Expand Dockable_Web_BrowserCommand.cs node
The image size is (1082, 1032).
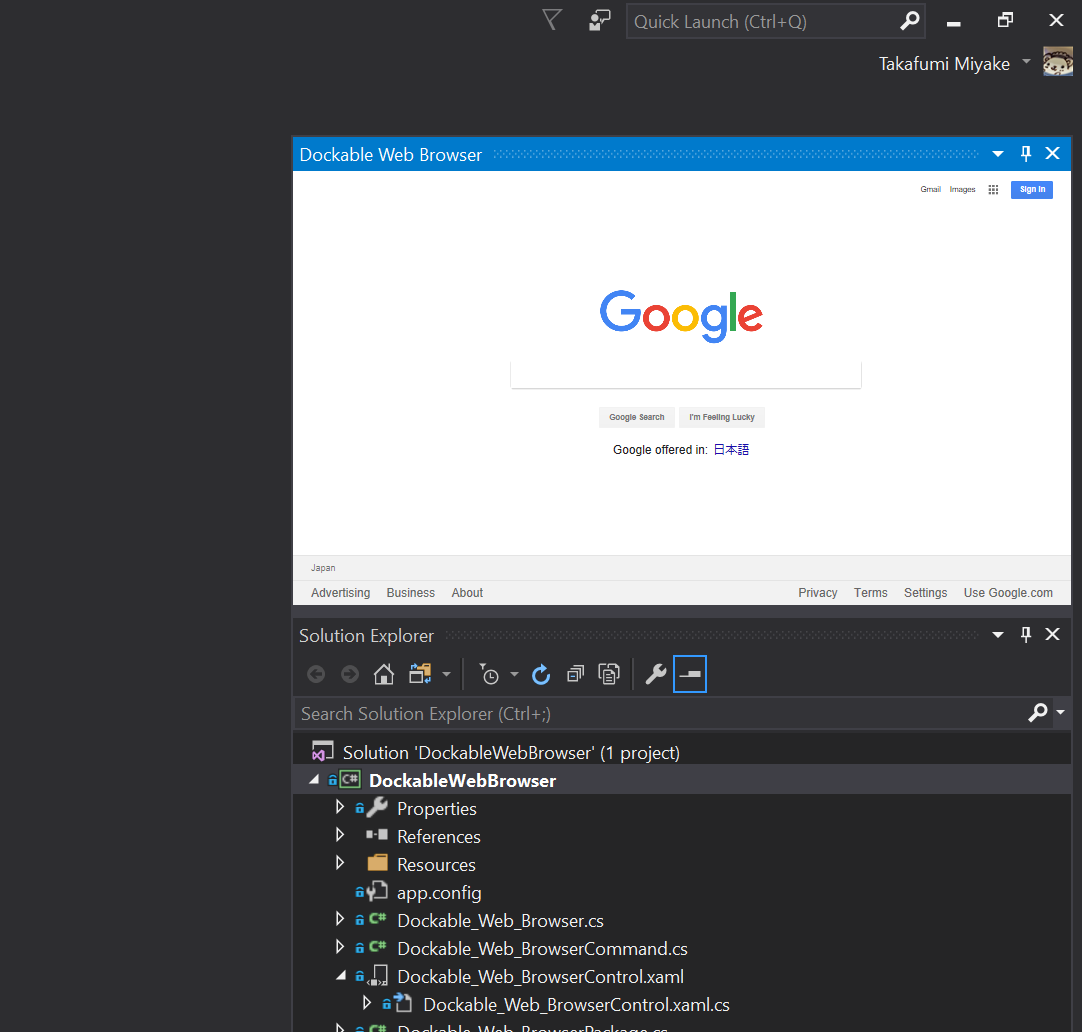point(340,947)
